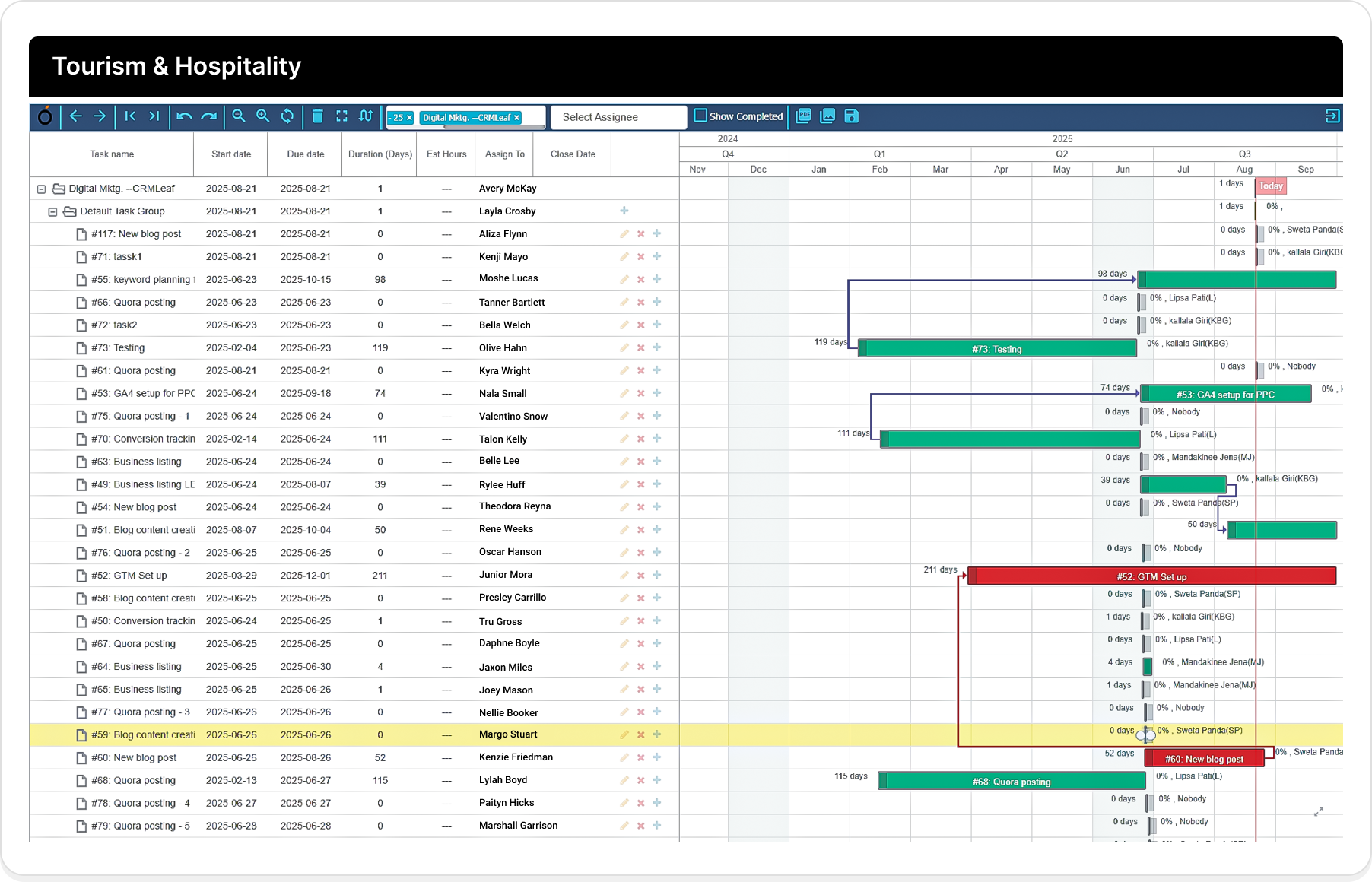Collapse the Default Task Group

point(53,211)
